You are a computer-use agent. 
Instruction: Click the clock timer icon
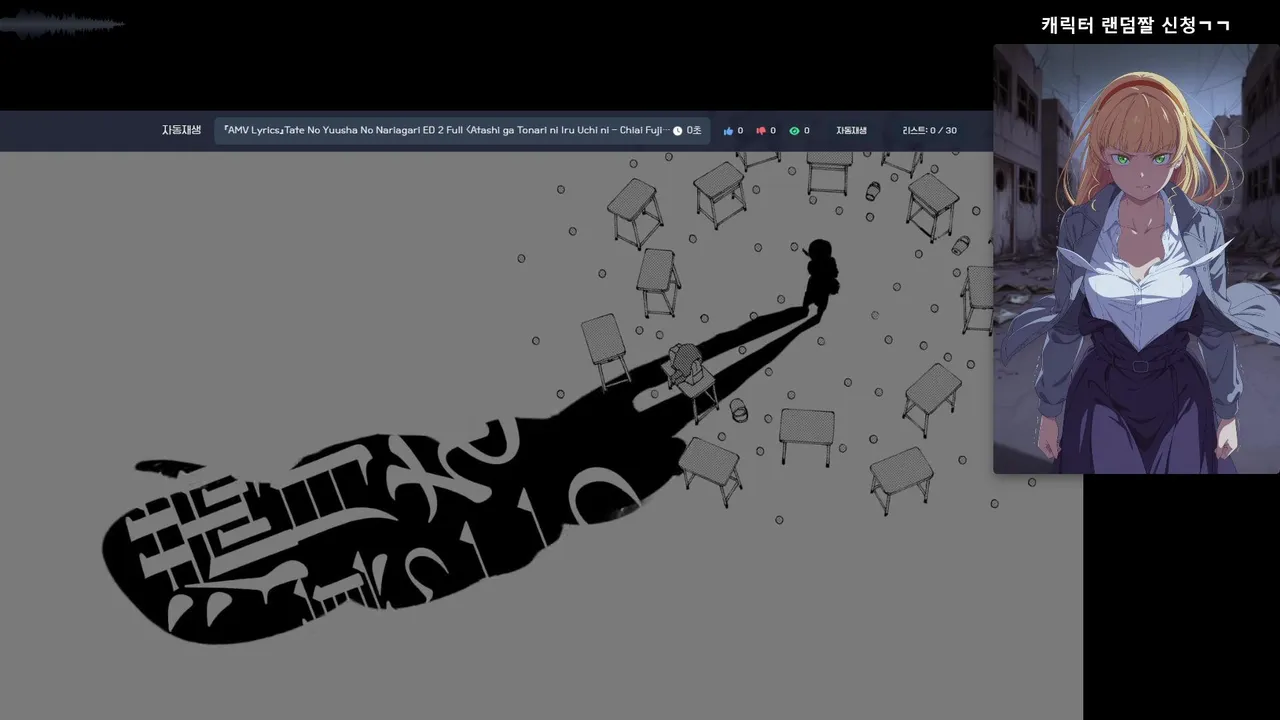pyautogui.click(x=678, y=131)
